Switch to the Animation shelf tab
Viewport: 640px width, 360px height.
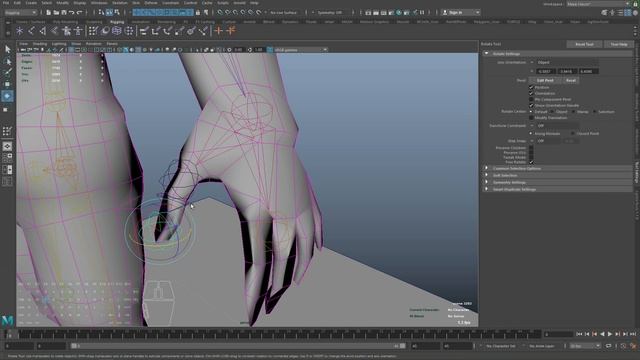coord(140,22)
